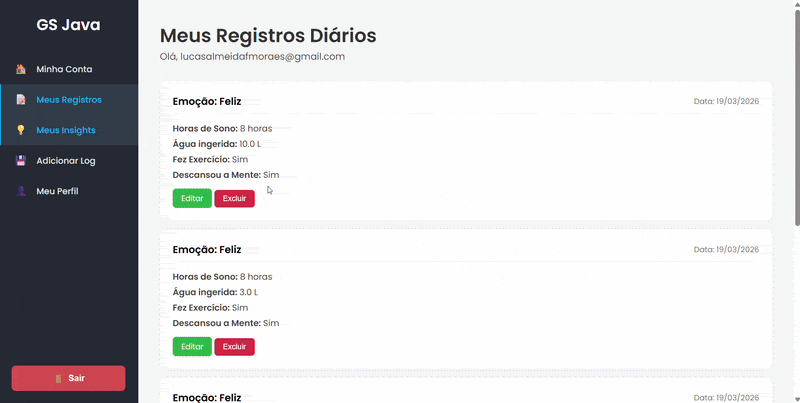Edit the record with 3.0 L water
This screenshot has width=800, height=403.
click(x=192, y=346)
